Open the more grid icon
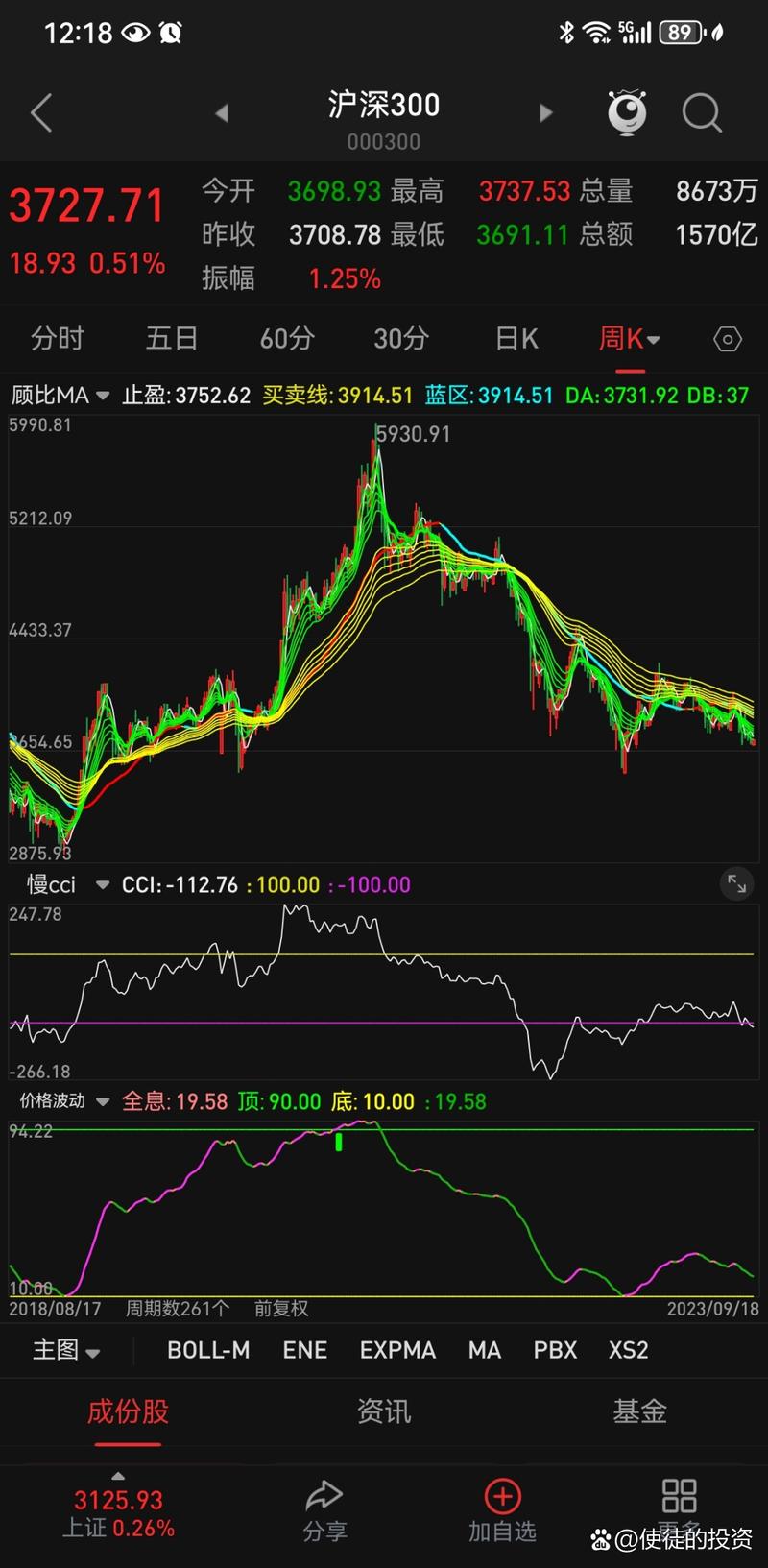The image size is (768, 1568). 679,1496
